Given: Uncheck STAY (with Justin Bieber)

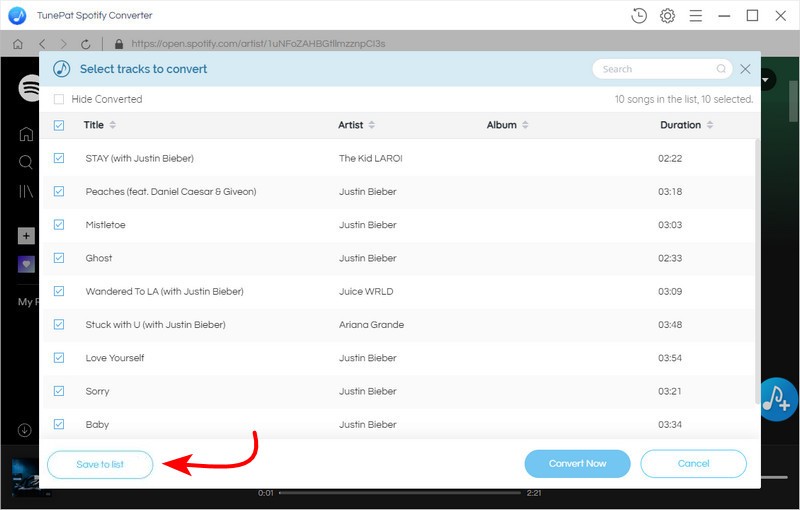Looking at the screenshot, I should pyautogui.click(x=59, y=158).
